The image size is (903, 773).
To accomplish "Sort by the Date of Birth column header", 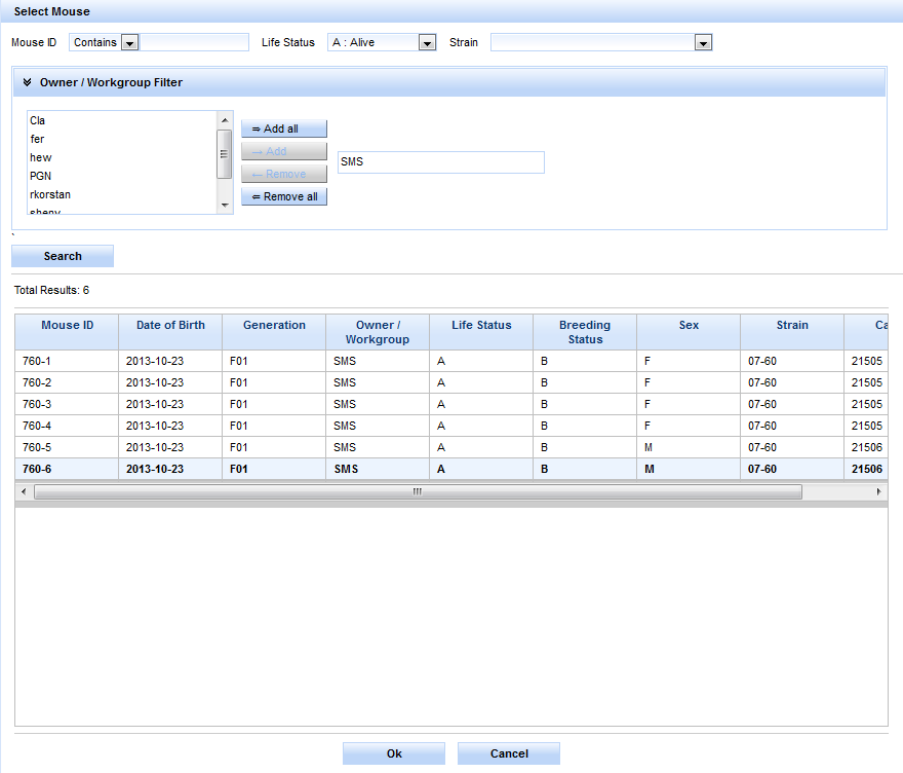I will 170,332.
